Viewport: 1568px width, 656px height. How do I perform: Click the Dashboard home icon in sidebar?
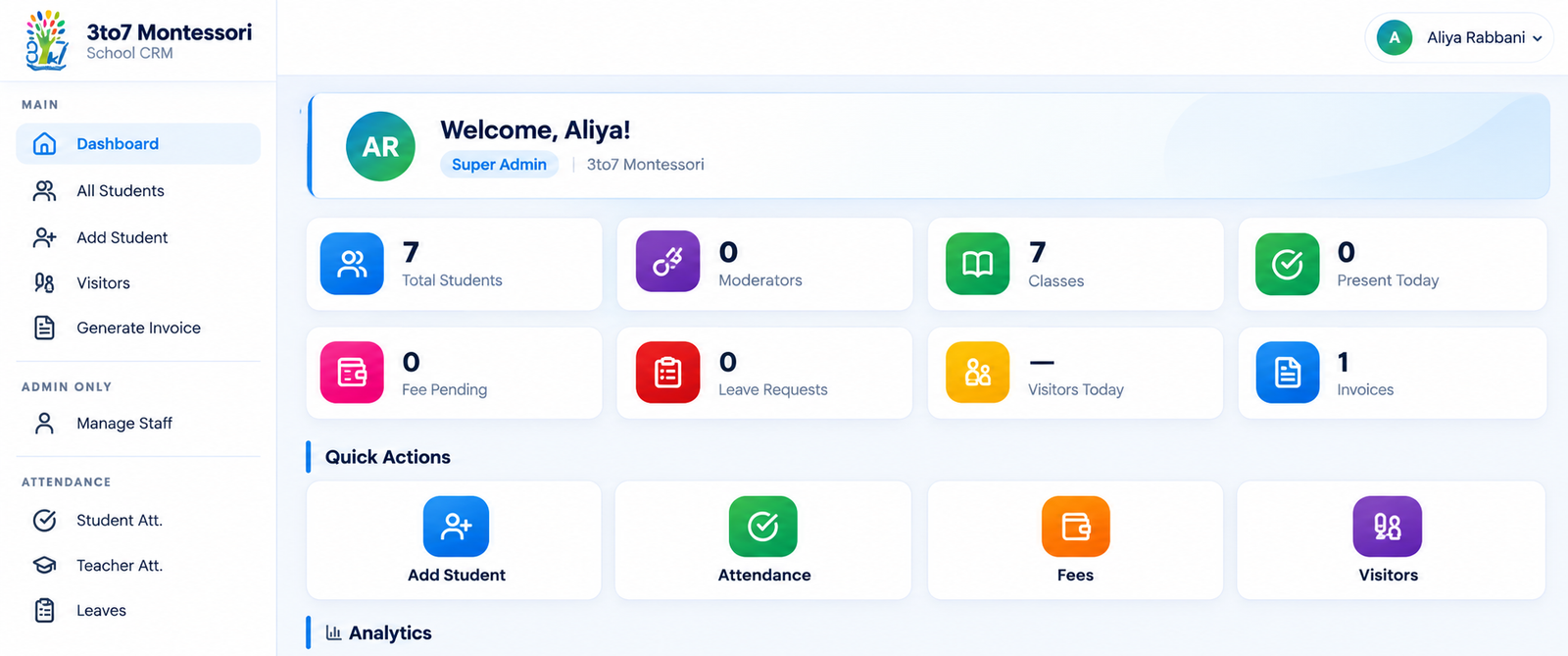click(x=44, y=144)
